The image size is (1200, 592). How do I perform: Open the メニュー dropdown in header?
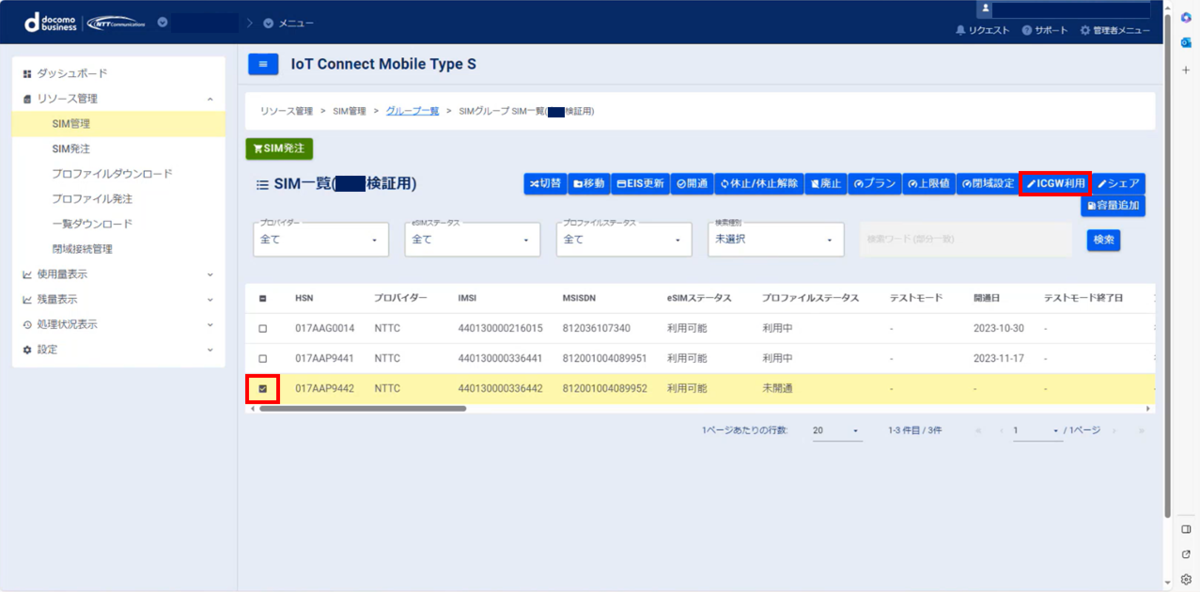point(289,23)
